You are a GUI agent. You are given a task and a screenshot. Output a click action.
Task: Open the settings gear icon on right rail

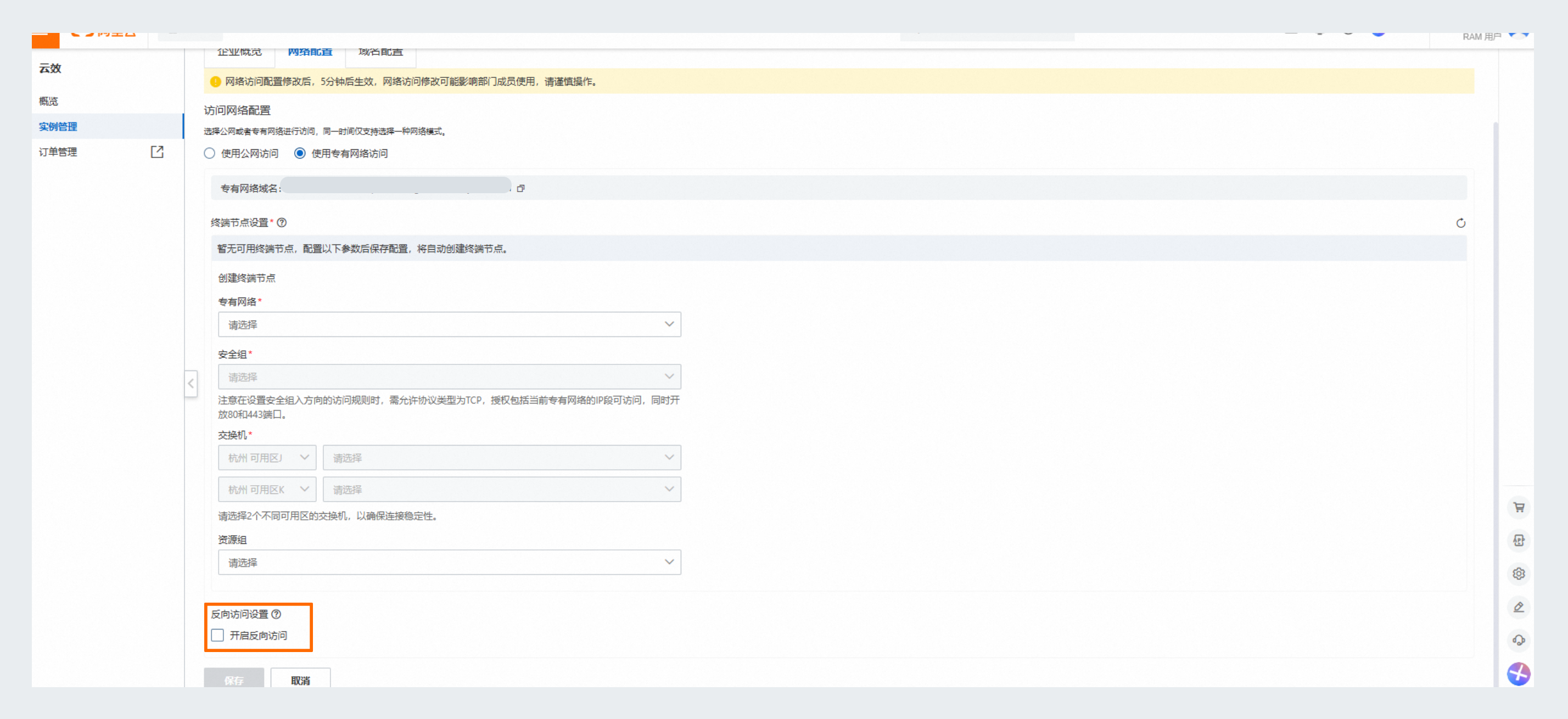tap(1519, 574)
